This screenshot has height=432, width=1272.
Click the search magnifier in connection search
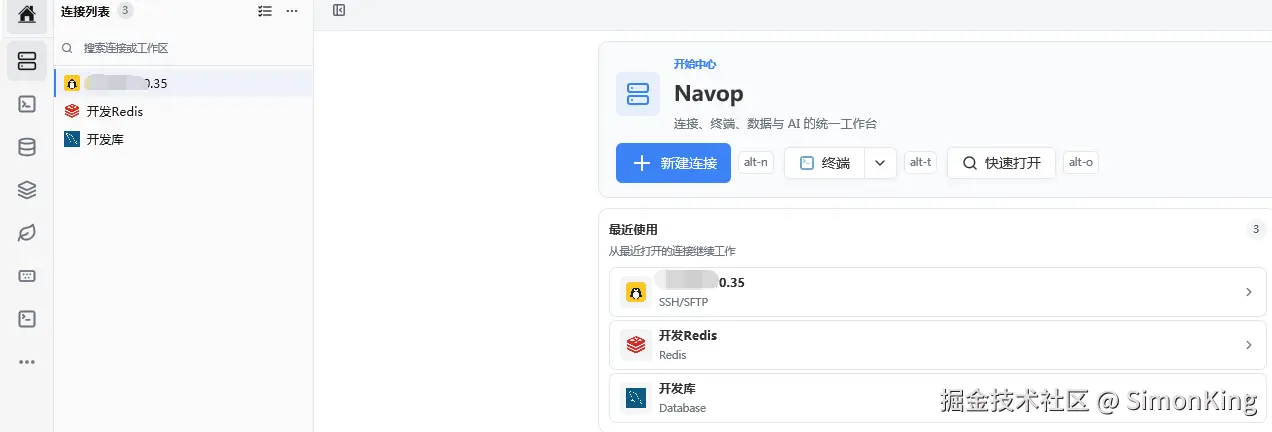click(x=67, y=48)
